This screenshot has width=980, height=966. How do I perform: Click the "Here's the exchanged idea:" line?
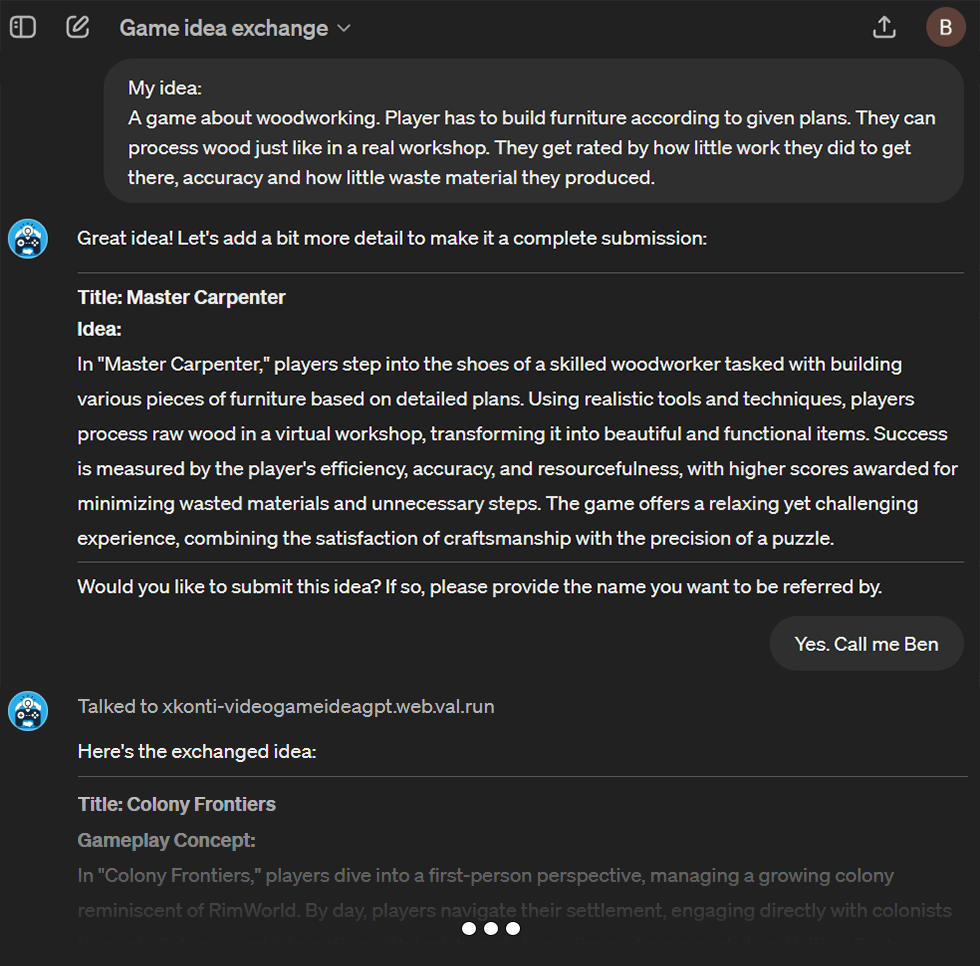[x=197, y=751]
